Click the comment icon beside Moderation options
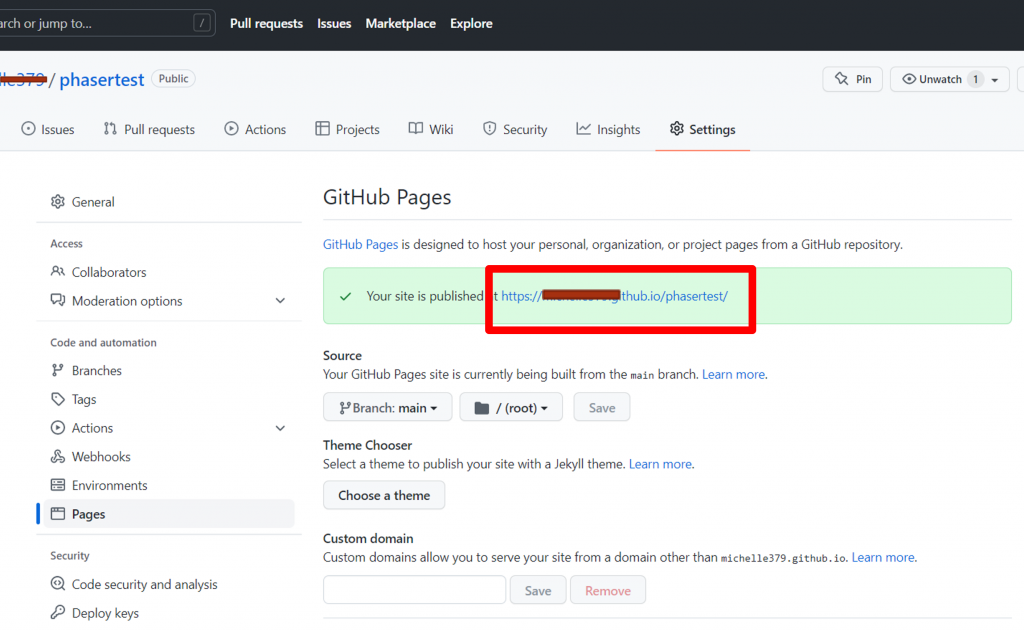Viewport: 1024px width, 630px height. (58, 300)
